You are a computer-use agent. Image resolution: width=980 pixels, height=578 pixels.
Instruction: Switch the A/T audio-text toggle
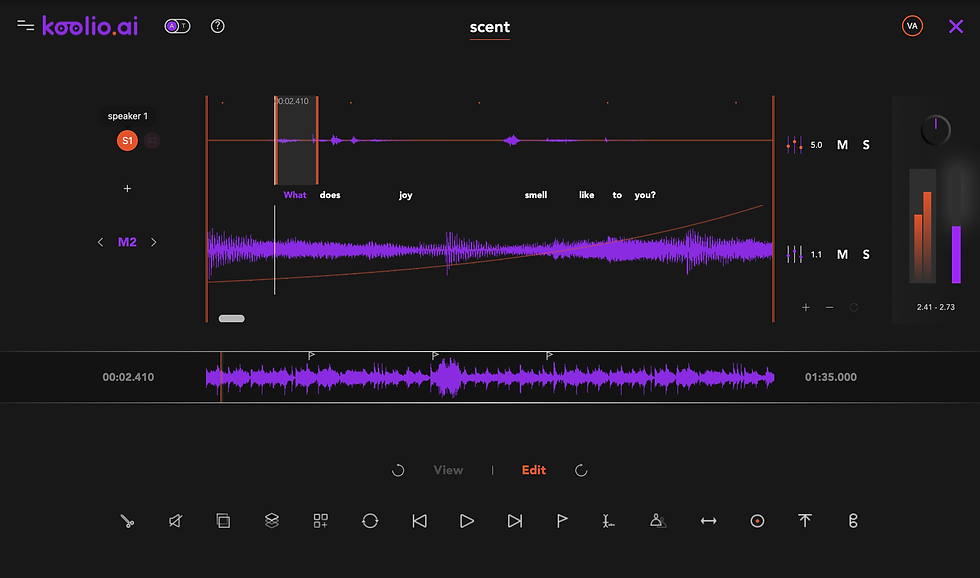[177, 25]
